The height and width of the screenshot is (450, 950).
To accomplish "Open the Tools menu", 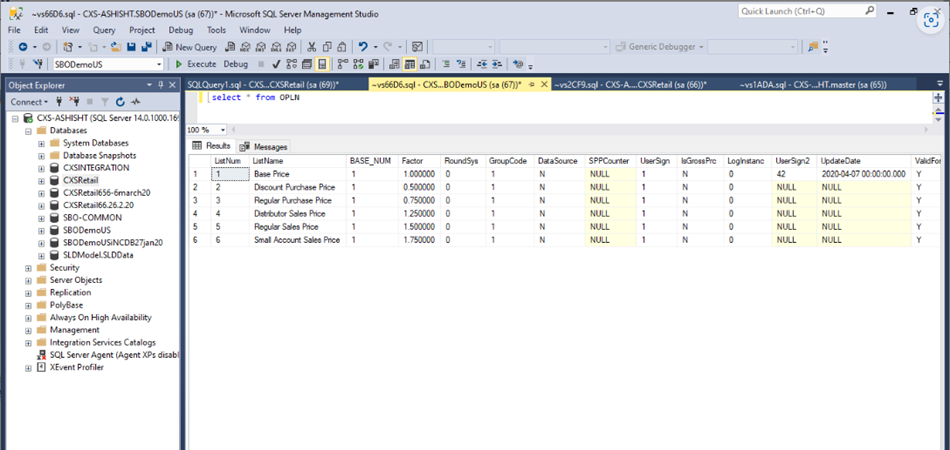I will point(216,30).
